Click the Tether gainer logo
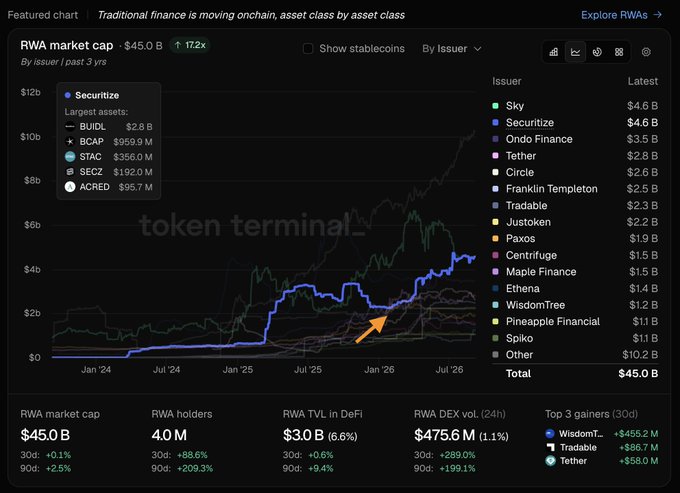680x493 pixels. pos(550,460)
